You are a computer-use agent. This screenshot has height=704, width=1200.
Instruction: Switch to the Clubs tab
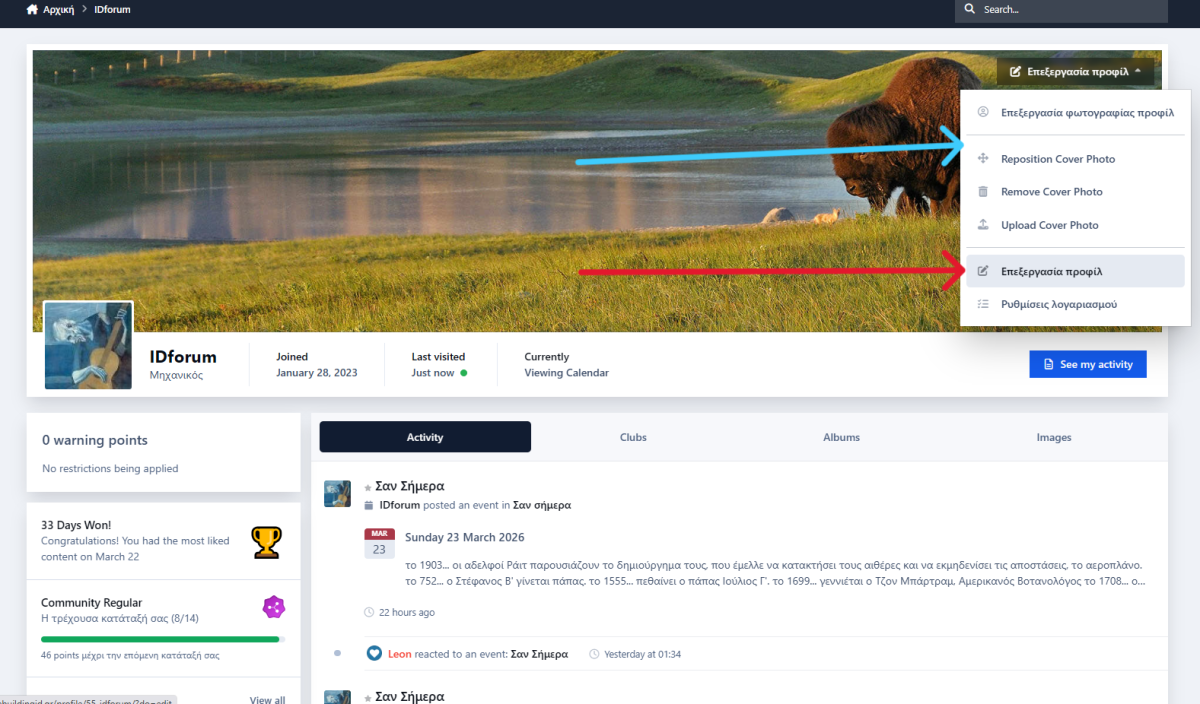coord(633,437)
